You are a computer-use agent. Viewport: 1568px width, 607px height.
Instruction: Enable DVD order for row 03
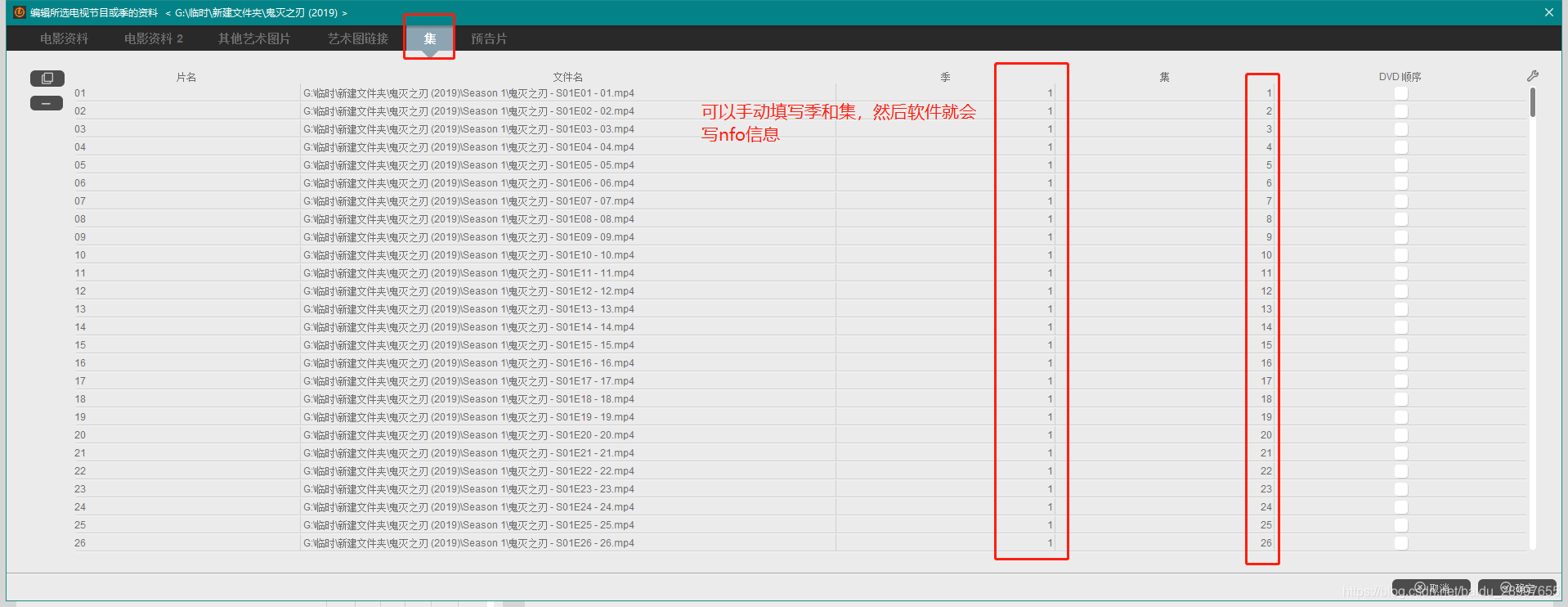tap(1401, 129)
